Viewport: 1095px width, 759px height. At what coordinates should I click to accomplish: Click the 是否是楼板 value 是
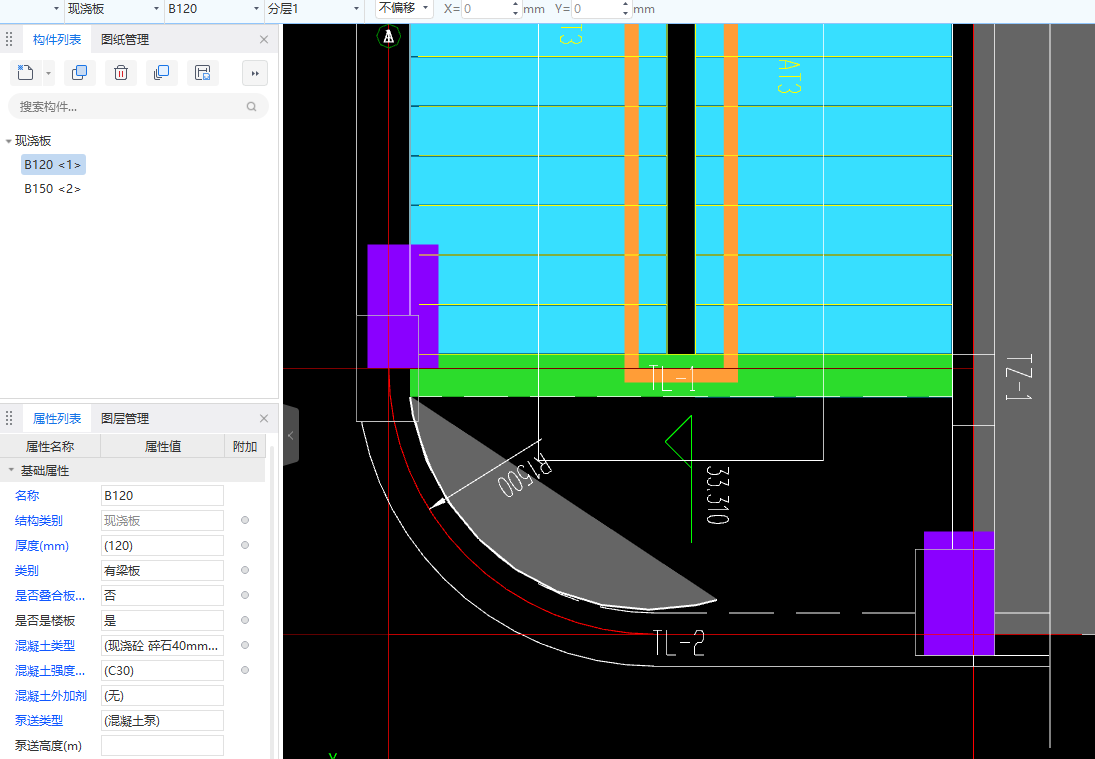[162, 621]
